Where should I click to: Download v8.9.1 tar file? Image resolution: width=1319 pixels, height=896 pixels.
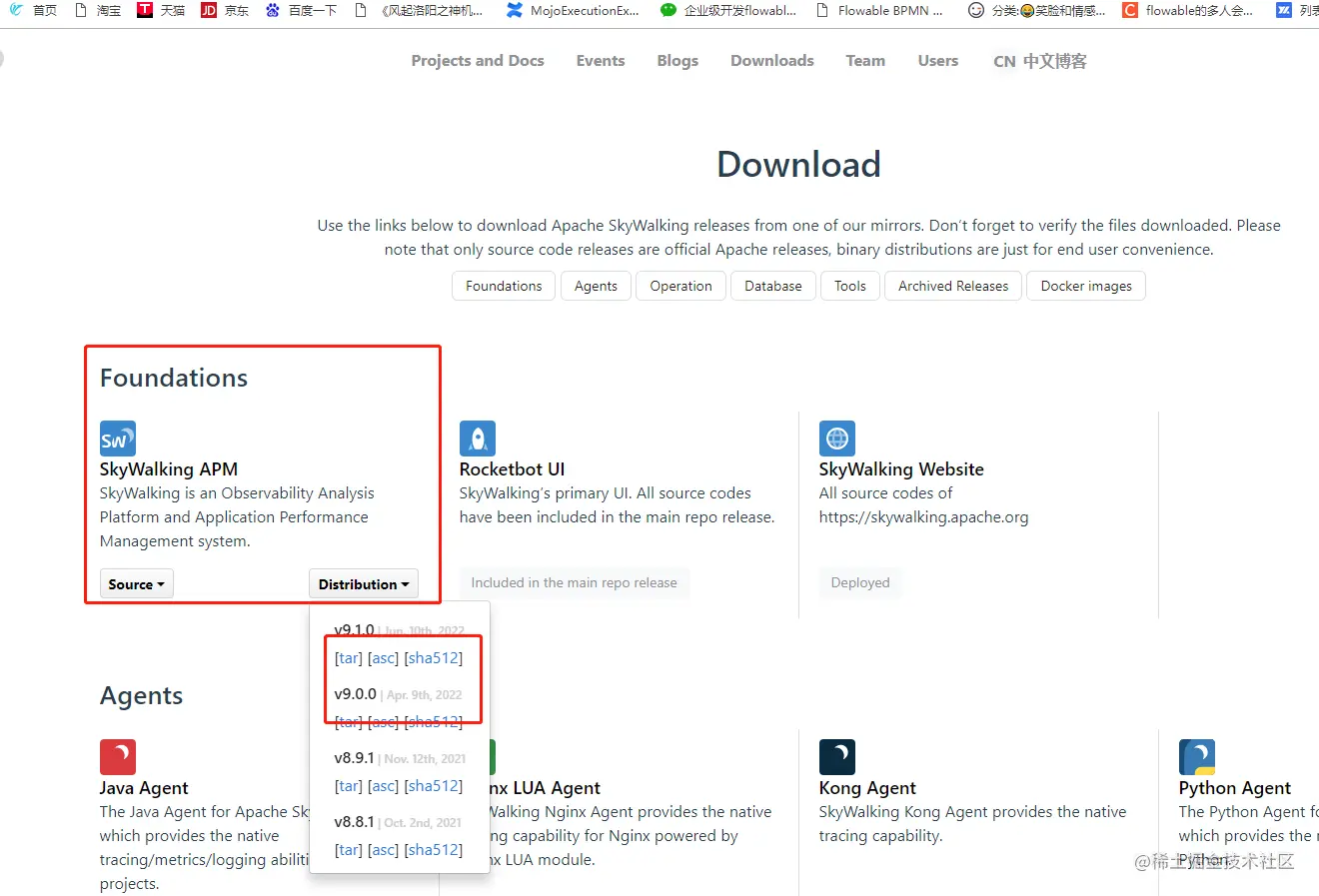(349, 786)
